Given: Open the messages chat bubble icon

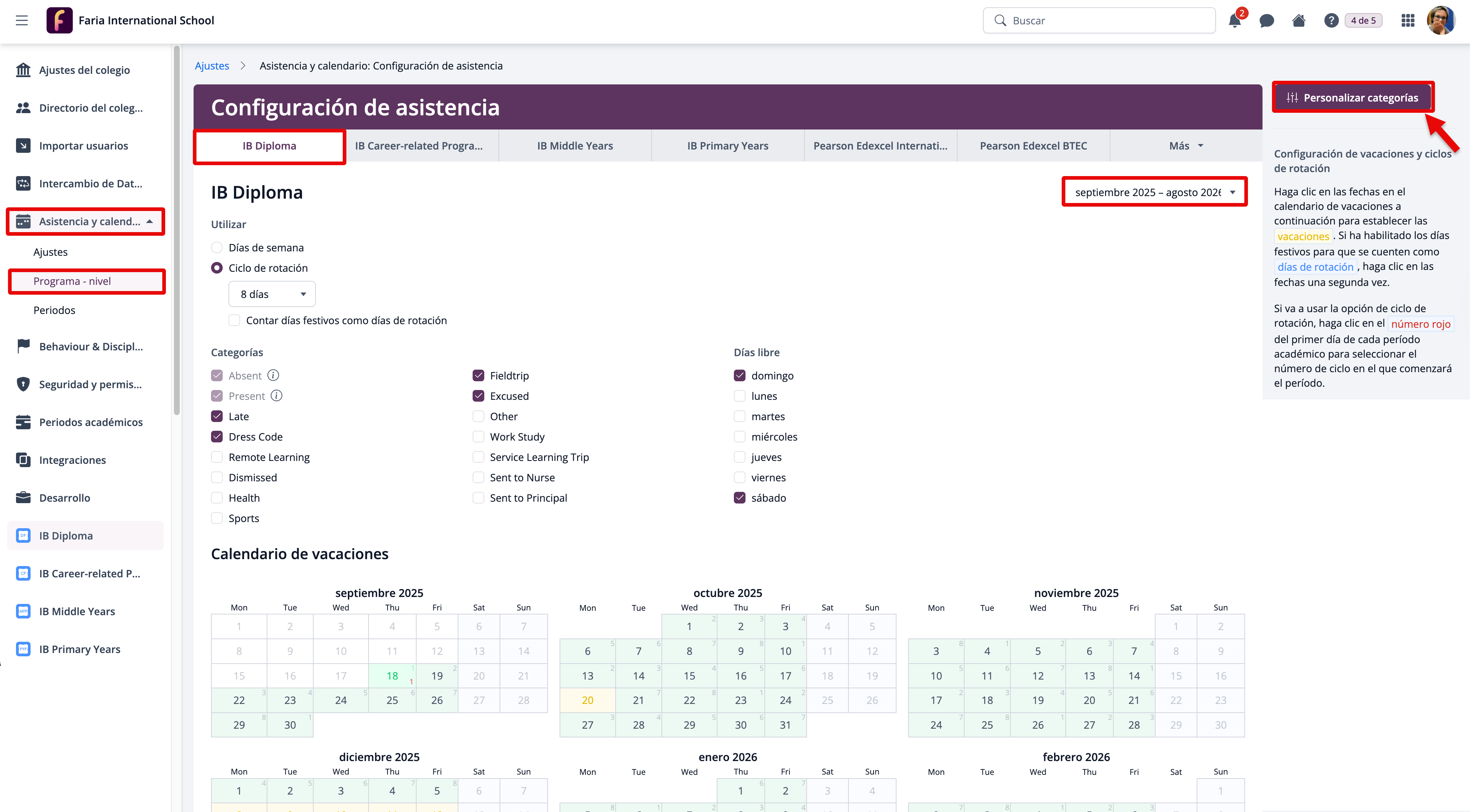Looking at the screenshot, I should [x=1267, y=21].
